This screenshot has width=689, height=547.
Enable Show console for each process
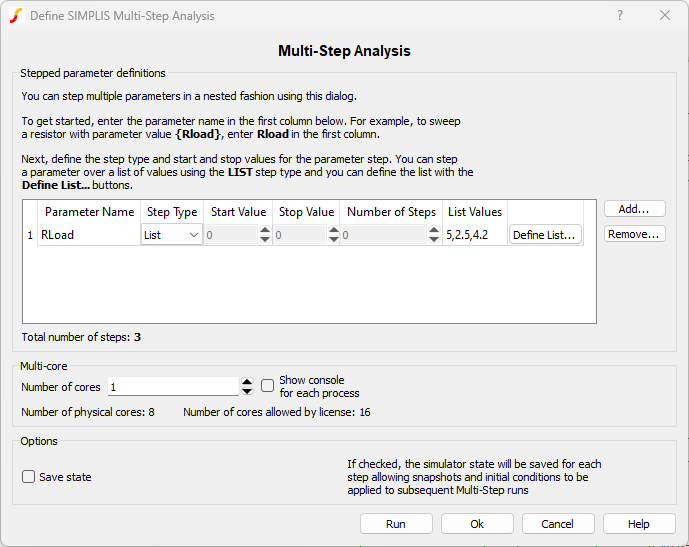[x=267, y=386]
